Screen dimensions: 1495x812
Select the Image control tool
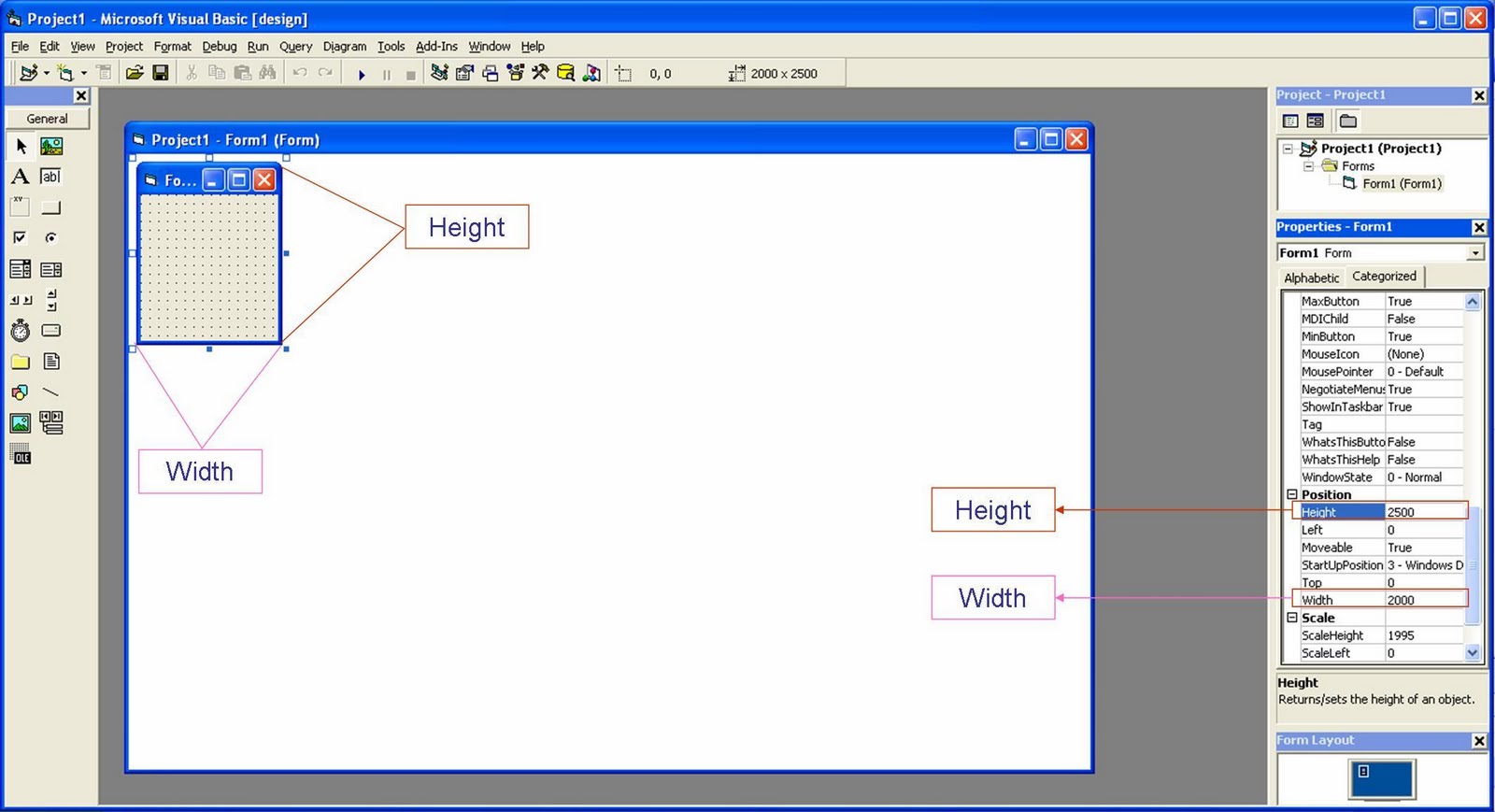point(21,423)
